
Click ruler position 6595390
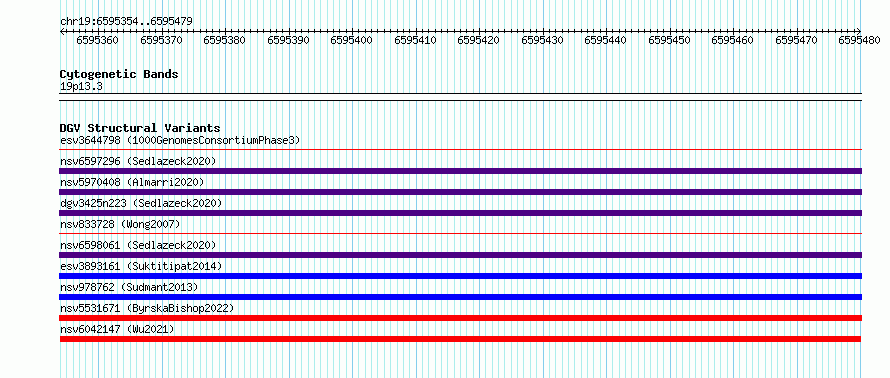tap(288, 40)
